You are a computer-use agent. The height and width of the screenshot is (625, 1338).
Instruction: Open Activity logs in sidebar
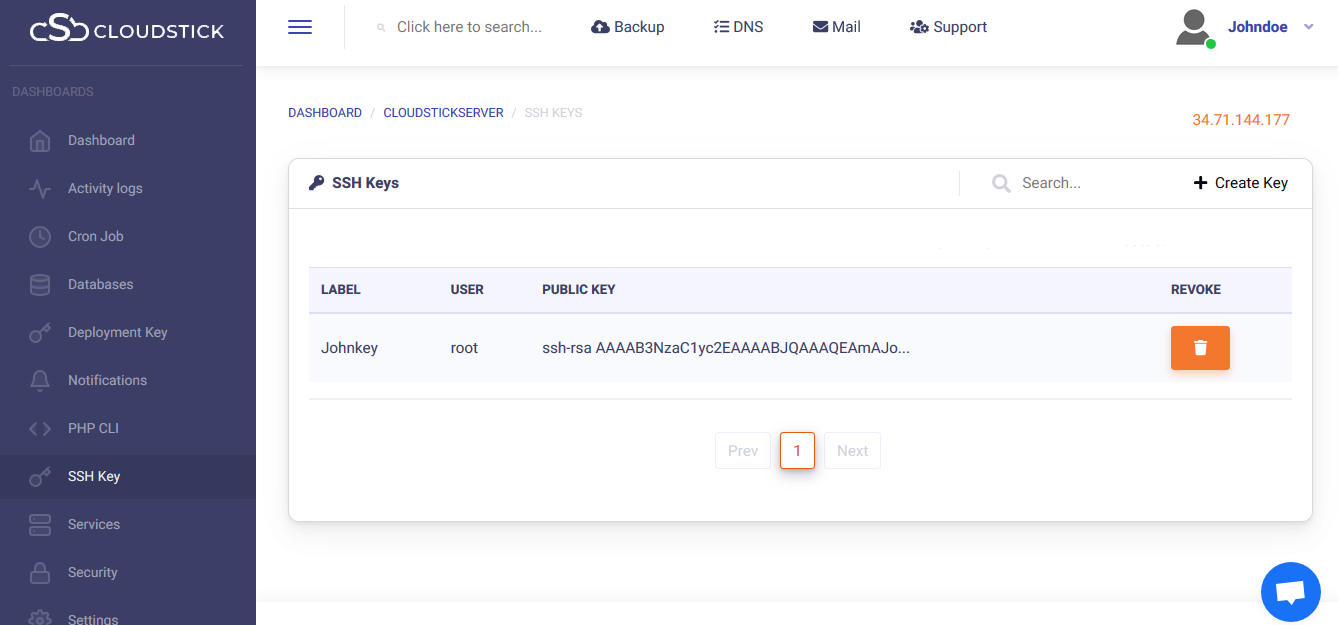pos(105,189)
